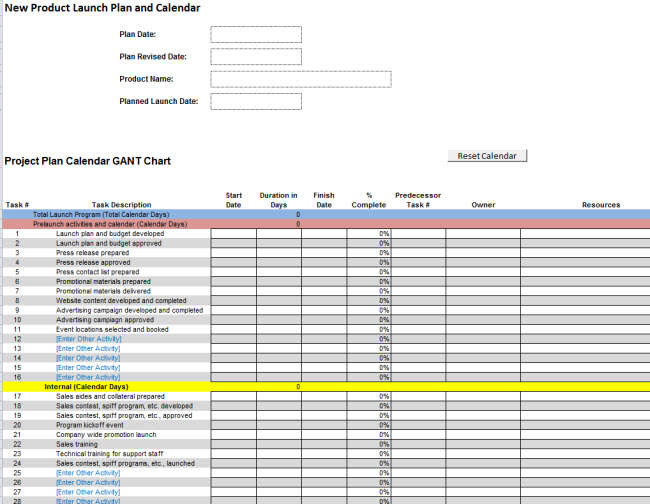Select the Task Description column header

[121, 205]
